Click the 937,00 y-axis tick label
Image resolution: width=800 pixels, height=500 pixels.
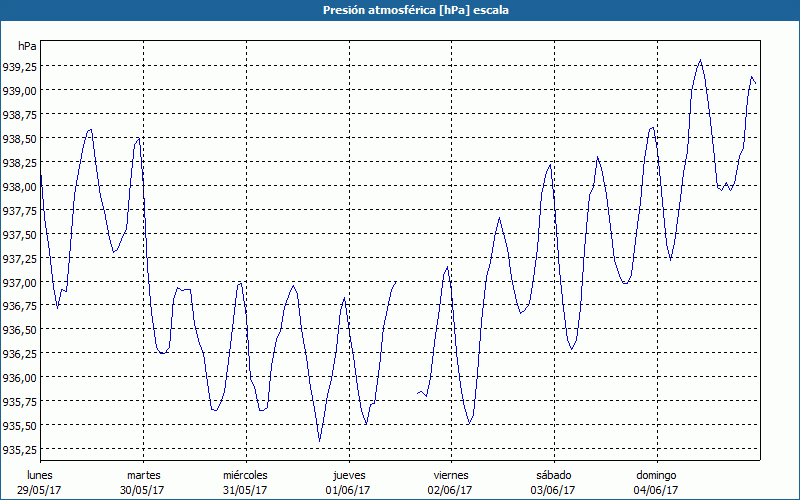tap(20, 282)
